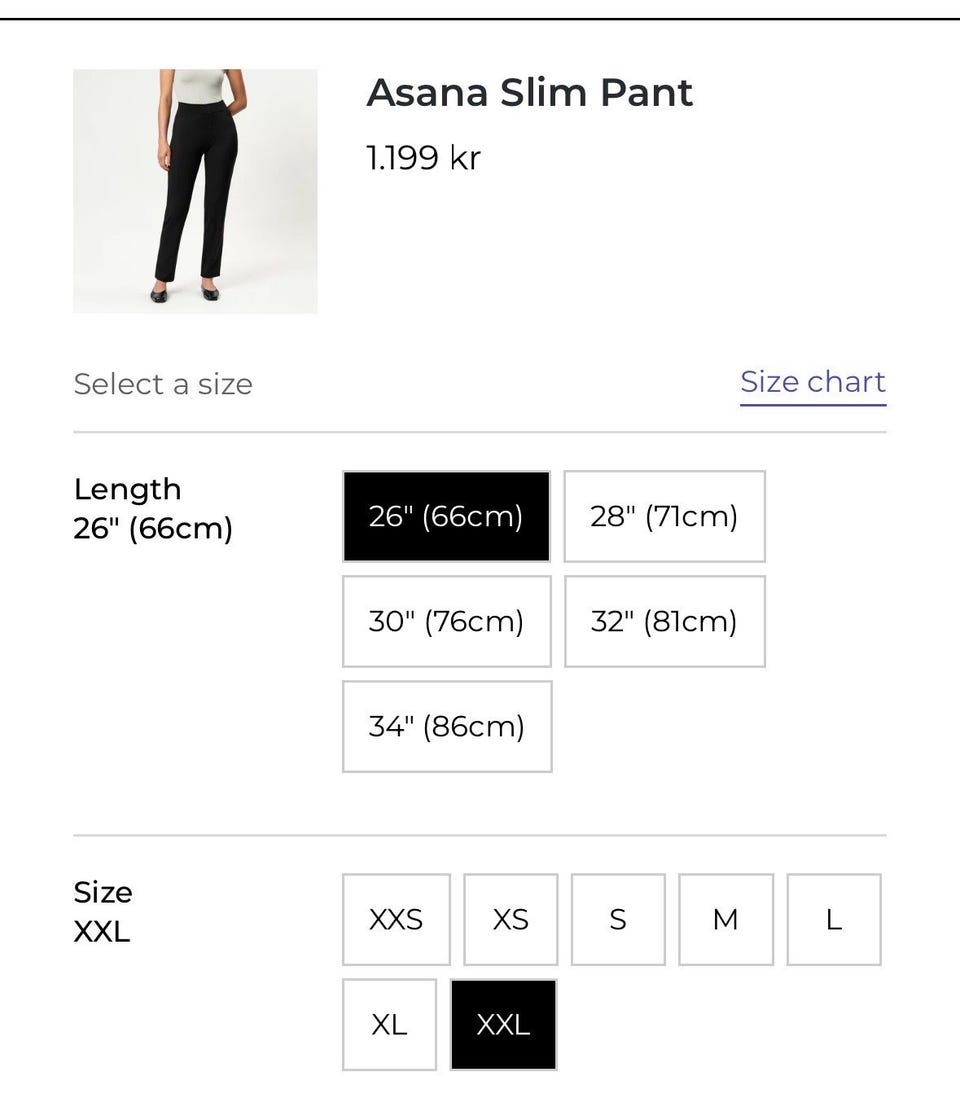
Task: Choose the 28" (71cm) length
Action: [664, 516]
